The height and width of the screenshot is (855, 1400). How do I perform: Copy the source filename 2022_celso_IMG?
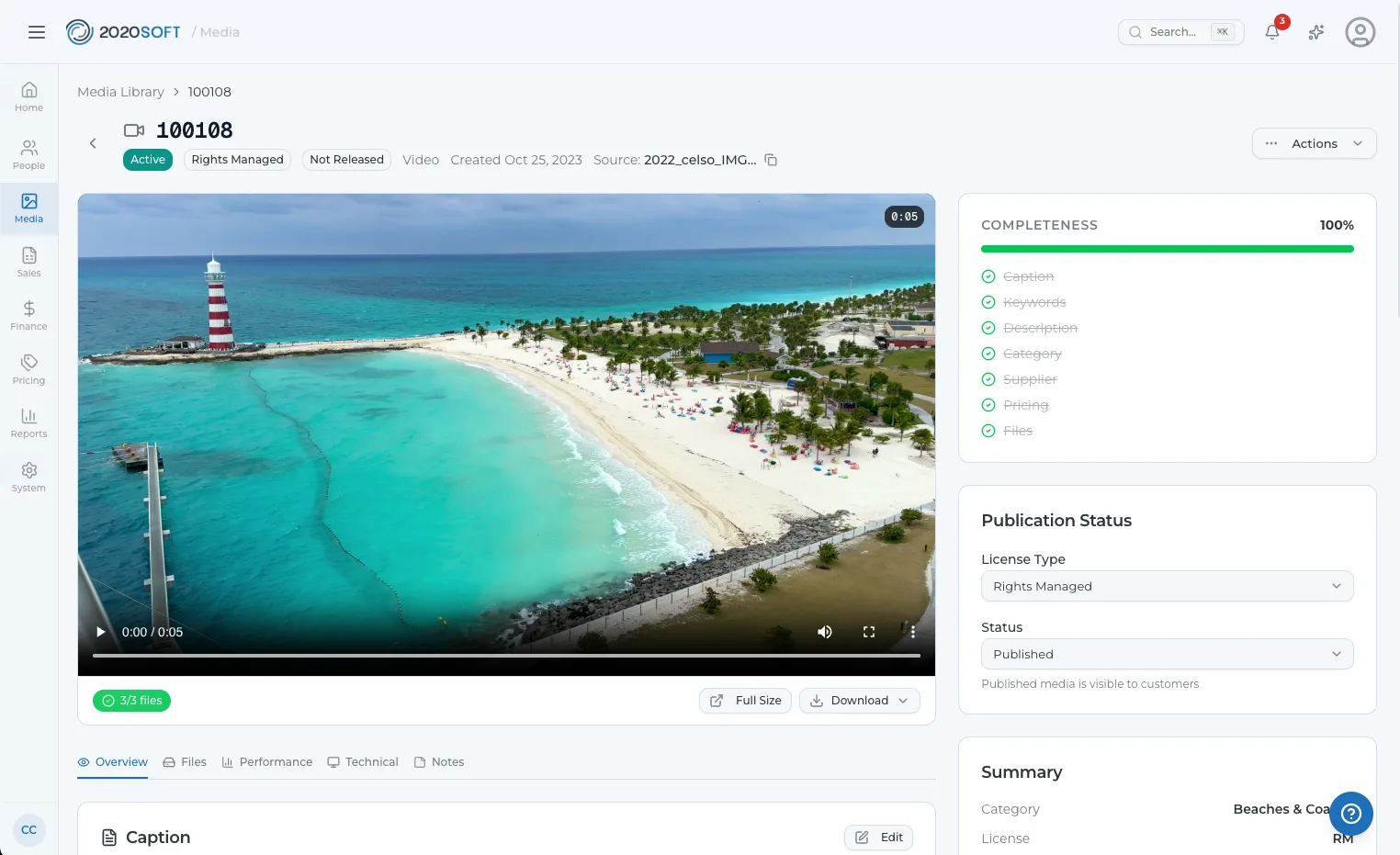click(771, 159)
